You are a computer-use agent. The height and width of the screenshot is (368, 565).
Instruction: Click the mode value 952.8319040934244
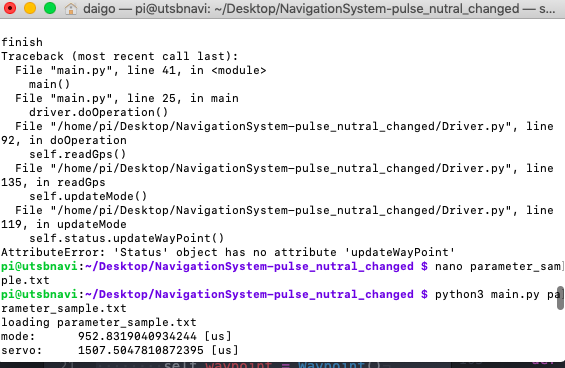tap(137, 336)
